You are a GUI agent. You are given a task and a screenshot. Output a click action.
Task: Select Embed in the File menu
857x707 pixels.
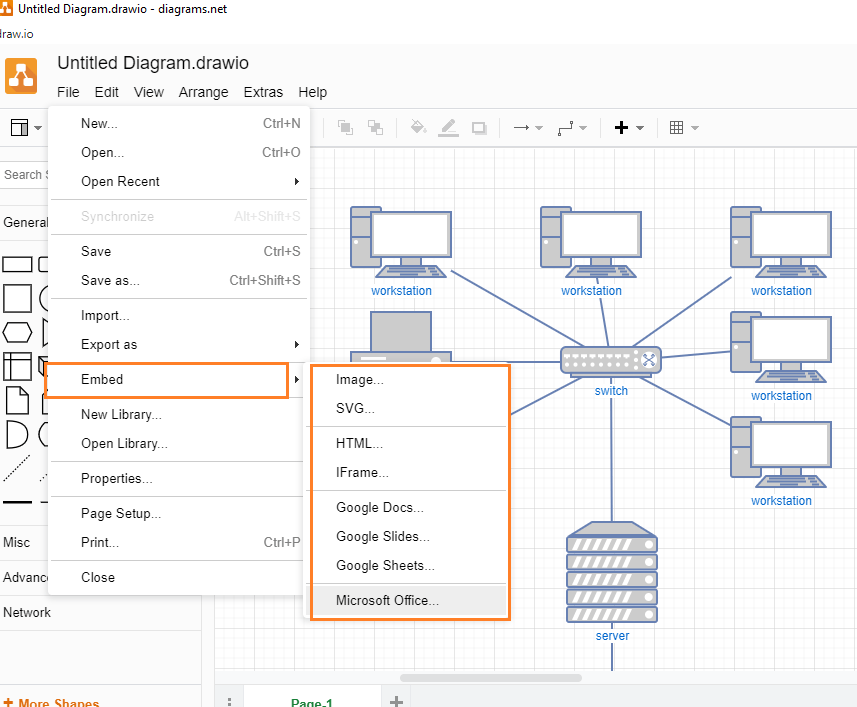[179, 379]
